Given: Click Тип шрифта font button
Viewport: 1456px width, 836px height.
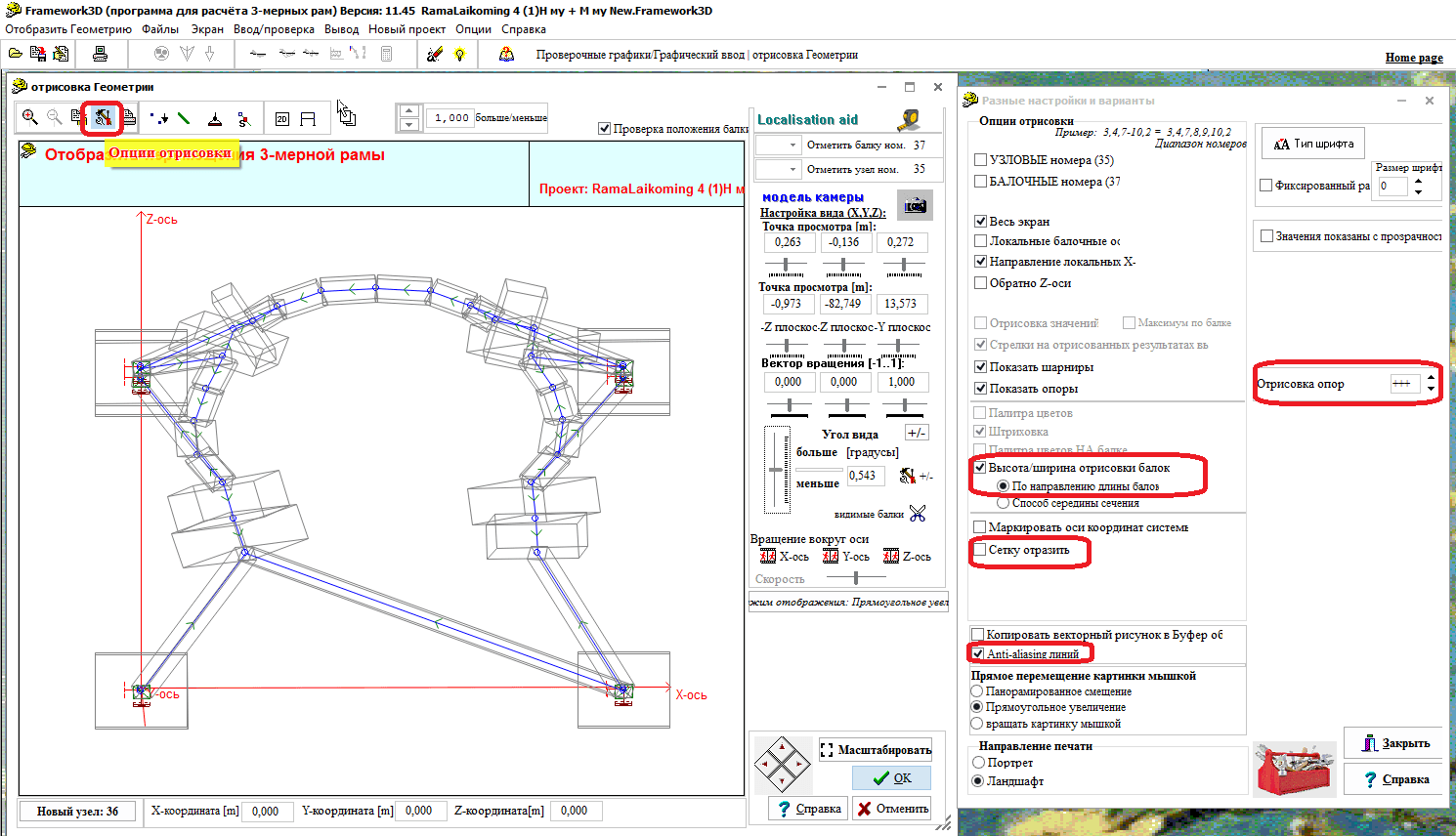Looking at the screenshot, I should coord(1313,144).
